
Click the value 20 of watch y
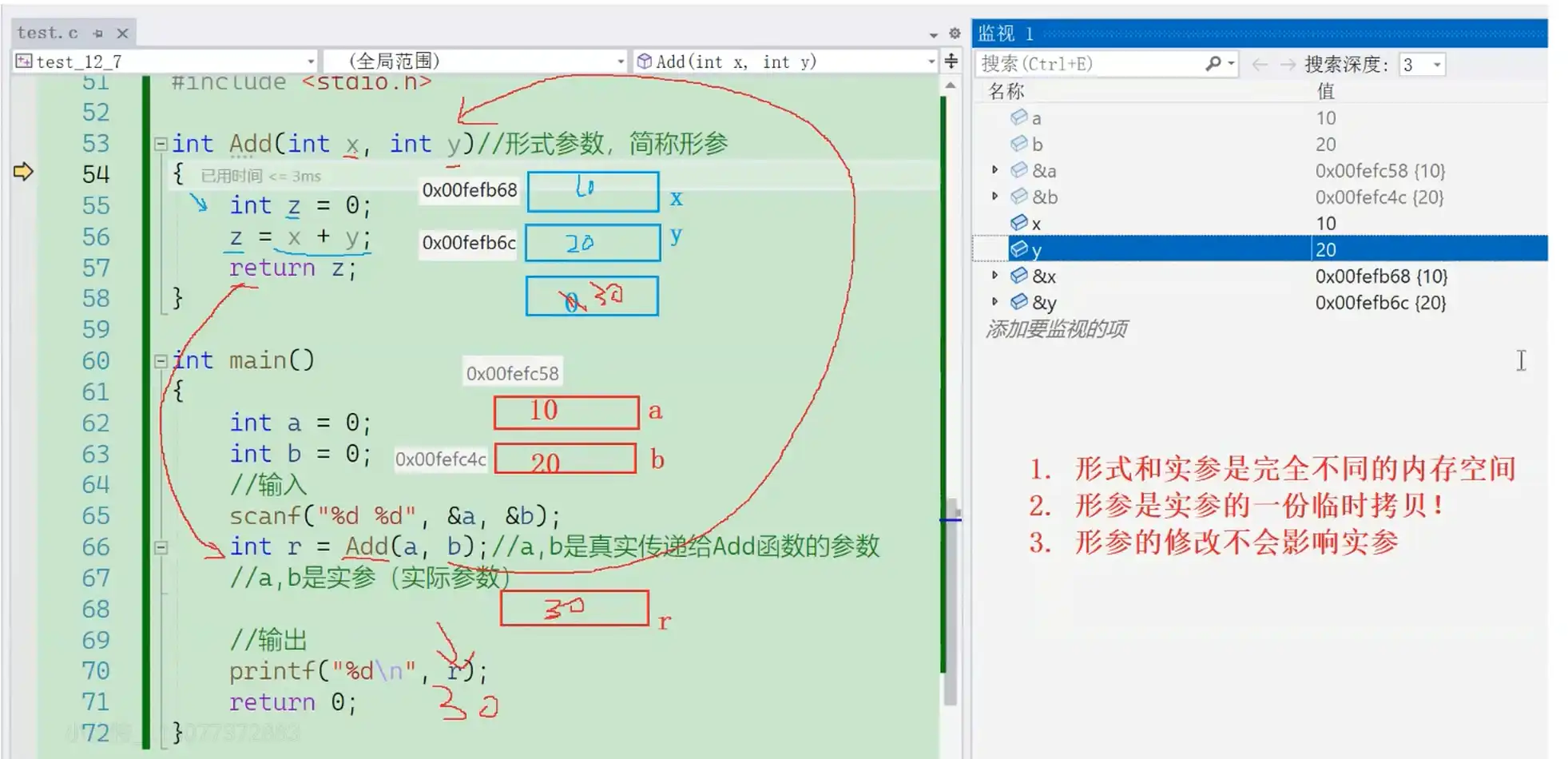click(x=1326, y=250)
